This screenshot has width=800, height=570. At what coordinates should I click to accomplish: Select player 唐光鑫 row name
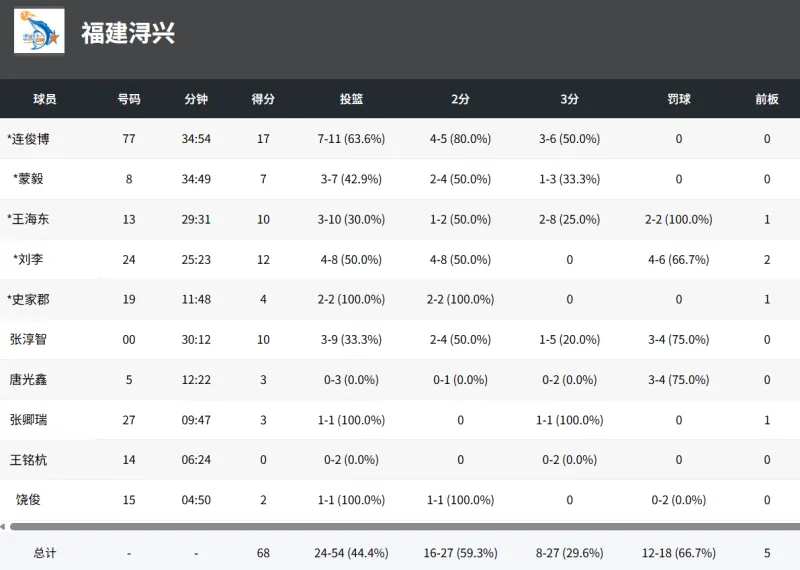coord(28,379)
